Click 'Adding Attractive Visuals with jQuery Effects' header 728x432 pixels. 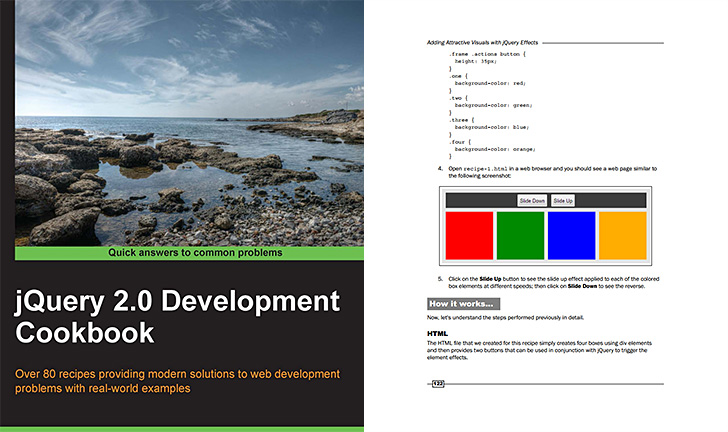482,43
